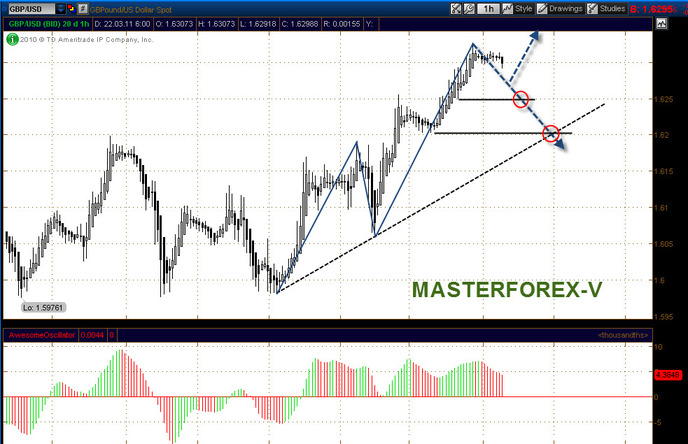
Task: Click the 1.62 price axis label
Action: [x=662, y=135]
